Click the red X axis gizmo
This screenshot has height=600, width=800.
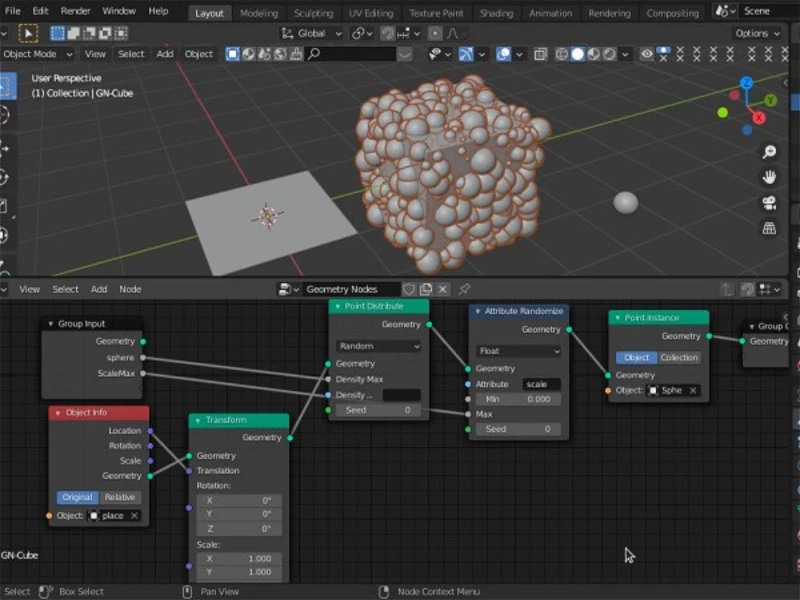pos(759,118)
